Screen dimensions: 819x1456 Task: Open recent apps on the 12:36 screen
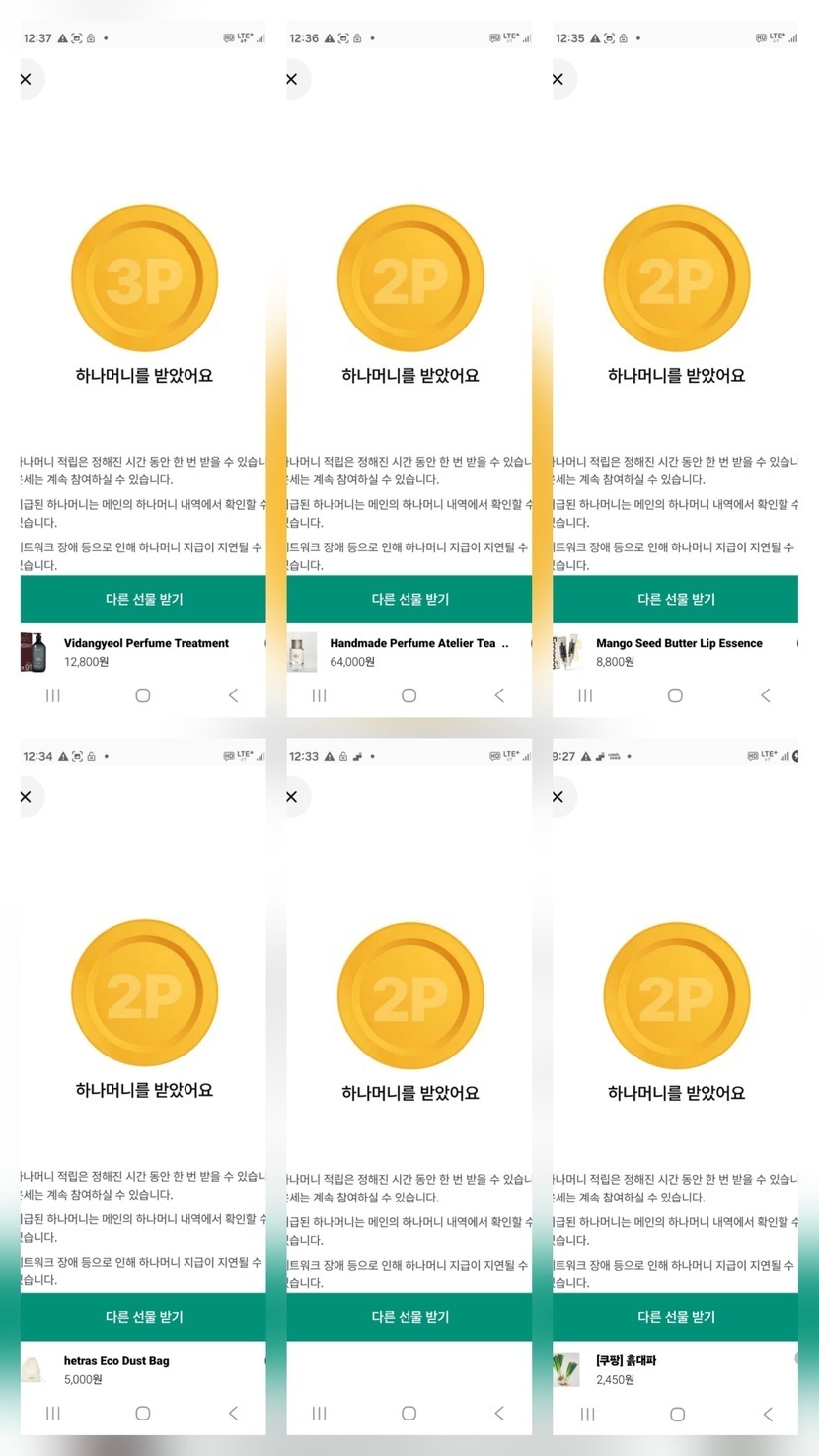pyautogui.click(x=319, y=695)
